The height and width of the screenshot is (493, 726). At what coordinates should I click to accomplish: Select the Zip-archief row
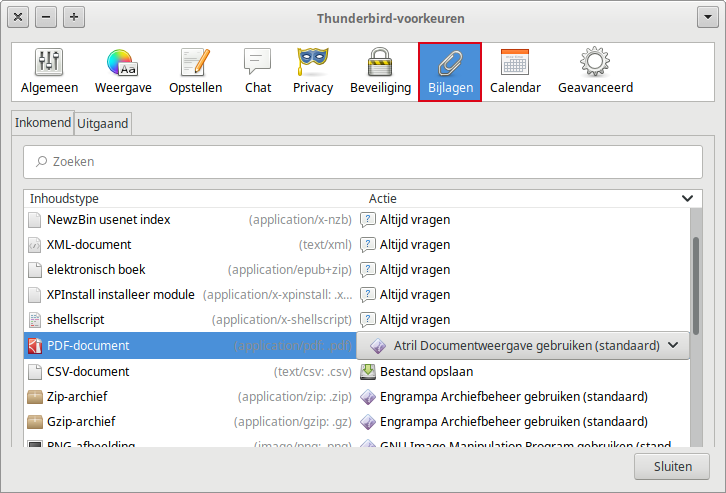coord(357,397)
